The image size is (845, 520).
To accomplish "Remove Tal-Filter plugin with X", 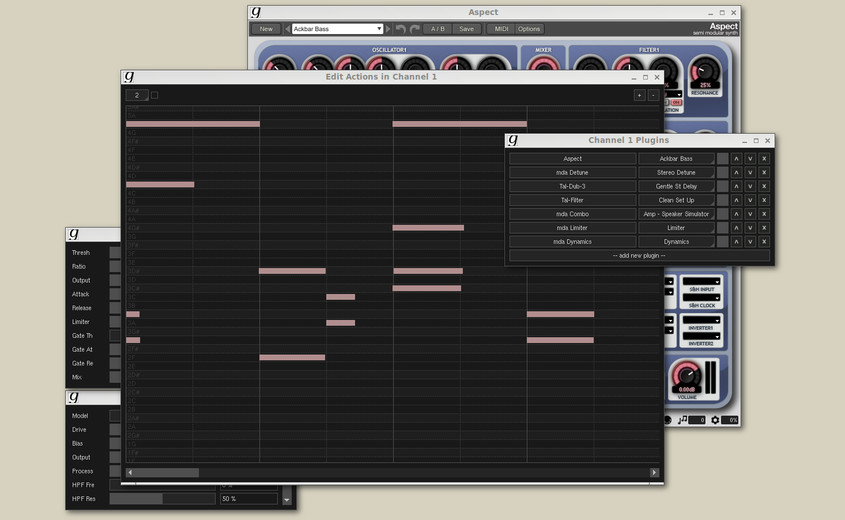I will click(x=764, y=200).
